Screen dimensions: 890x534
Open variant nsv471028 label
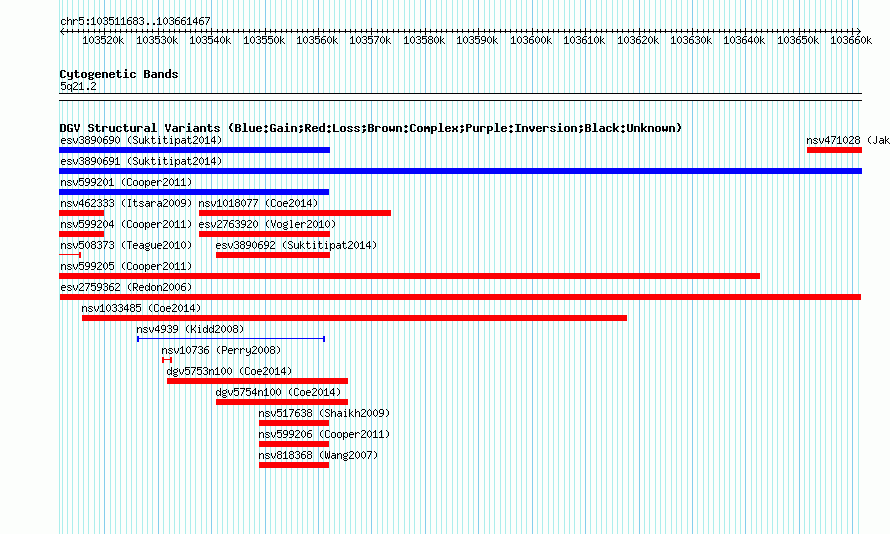click(847, 140)
